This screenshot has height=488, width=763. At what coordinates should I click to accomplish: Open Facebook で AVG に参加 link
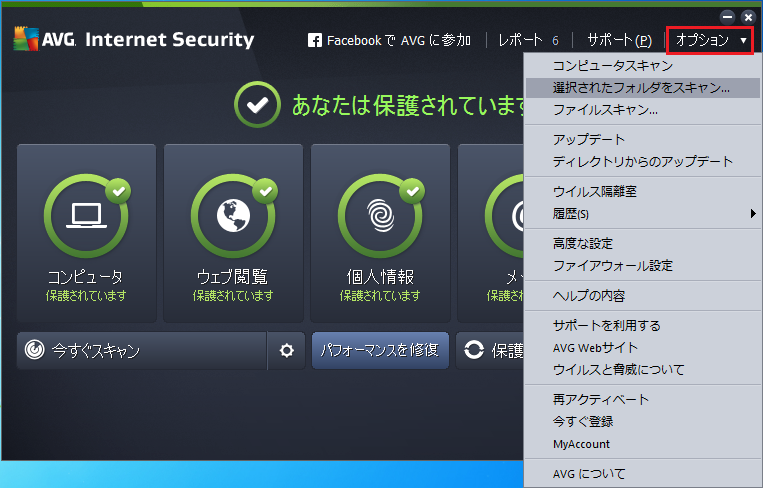coord(389,40)
